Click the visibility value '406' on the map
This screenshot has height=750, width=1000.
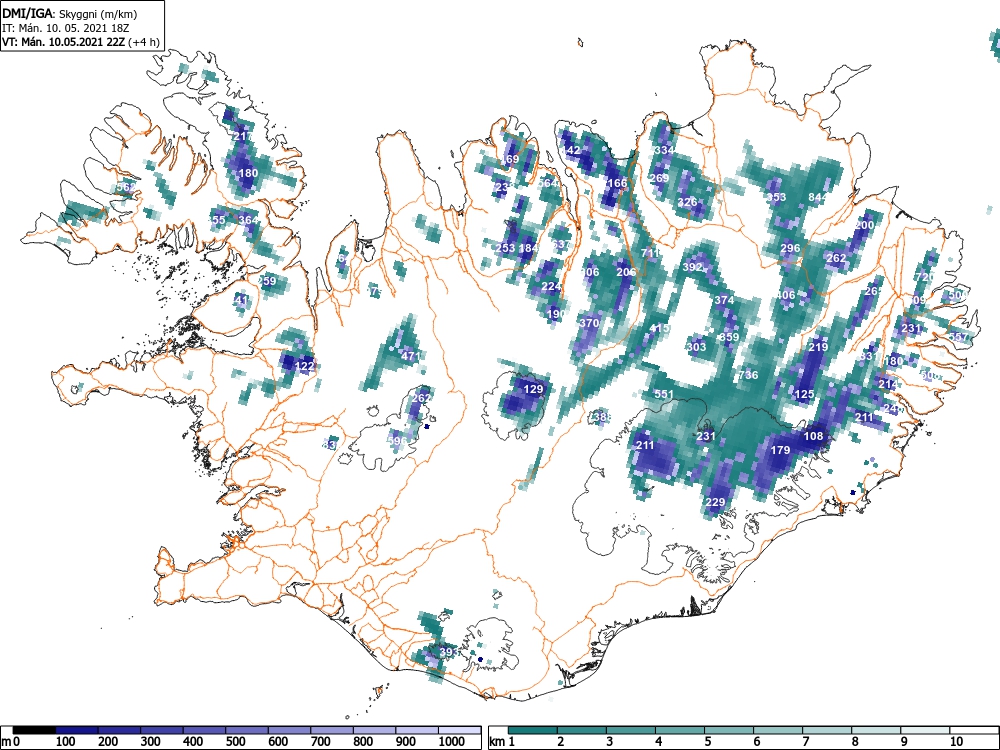click(x=786, y=295)
